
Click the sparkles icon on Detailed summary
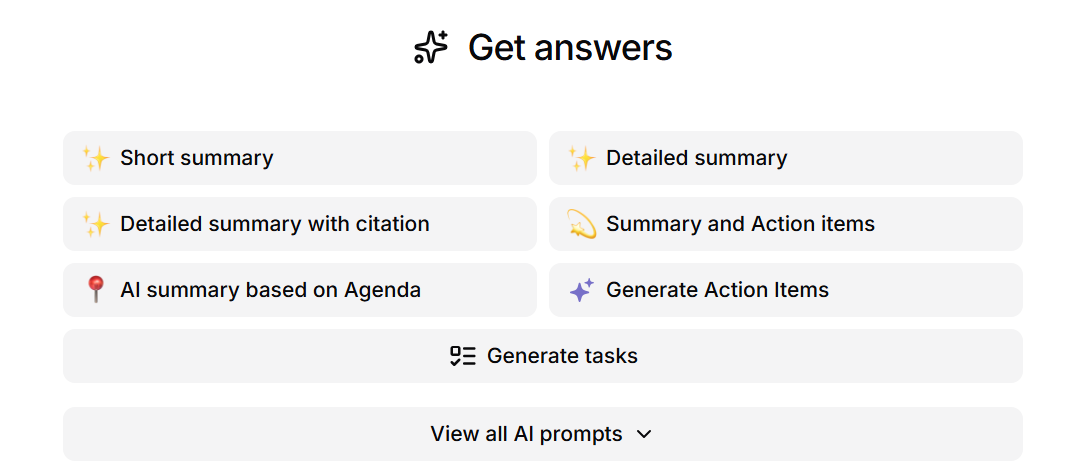coord(582,158)
